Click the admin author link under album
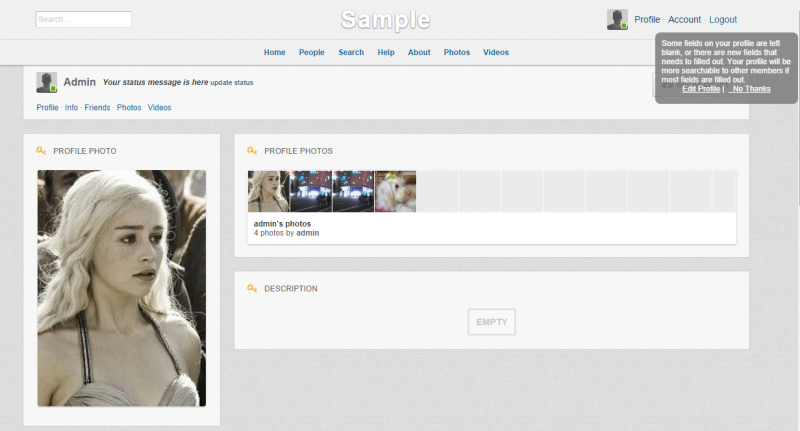 tap(308, 233)
